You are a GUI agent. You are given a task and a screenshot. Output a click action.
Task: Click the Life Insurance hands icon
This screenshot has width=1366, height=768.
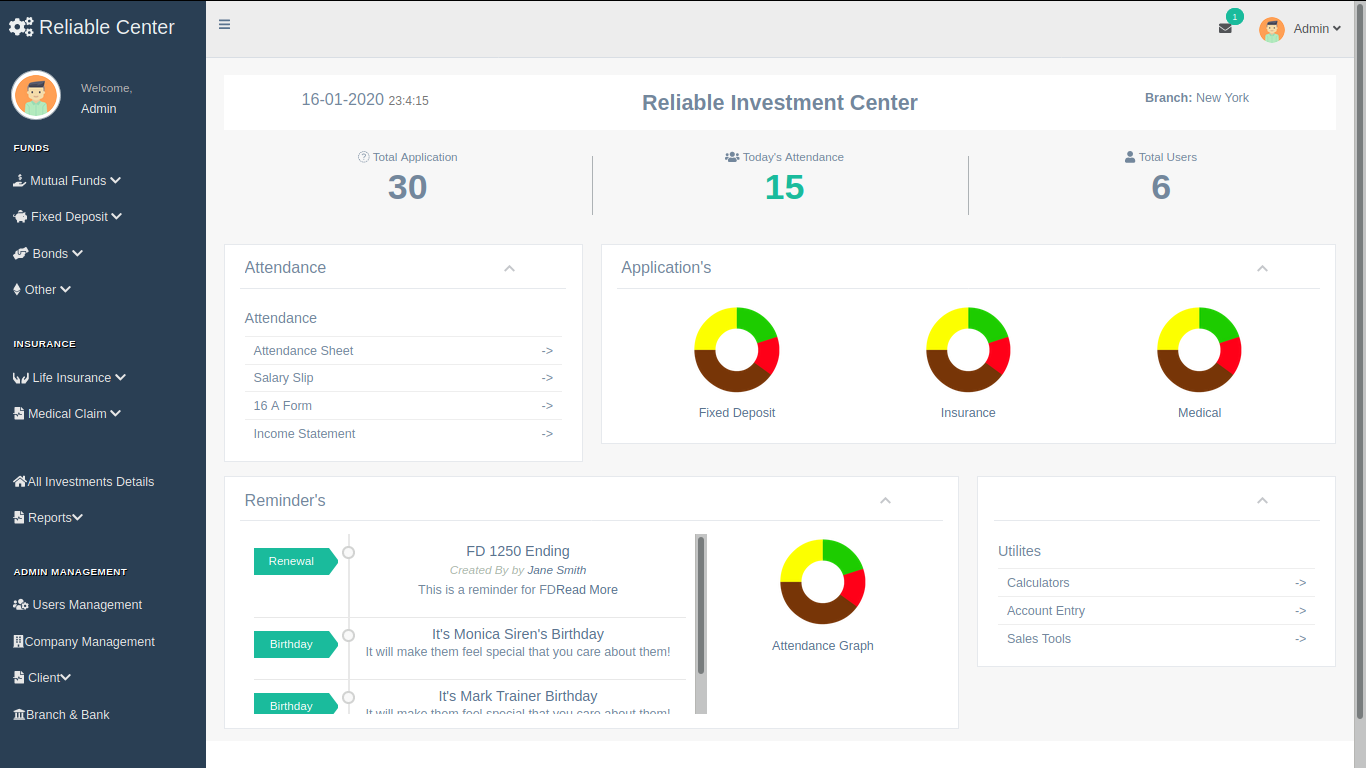point(20,378)
